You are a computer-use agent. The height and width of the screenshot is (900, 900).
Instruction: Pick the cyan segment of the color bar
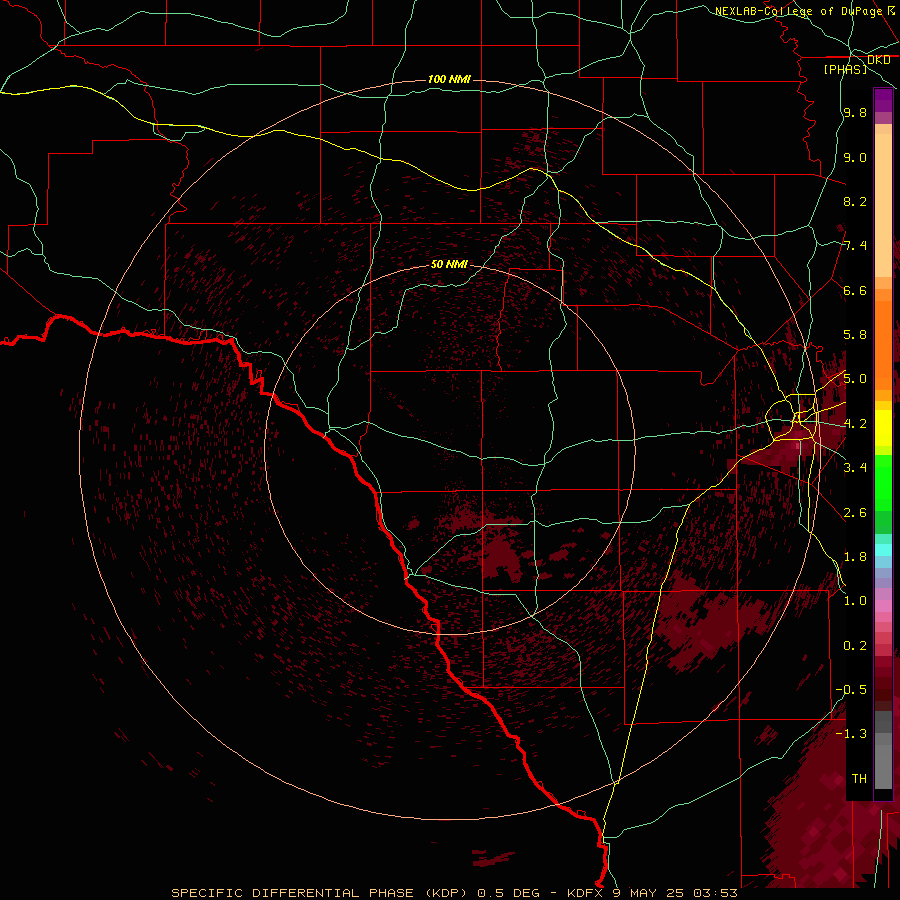pos(883,550)
